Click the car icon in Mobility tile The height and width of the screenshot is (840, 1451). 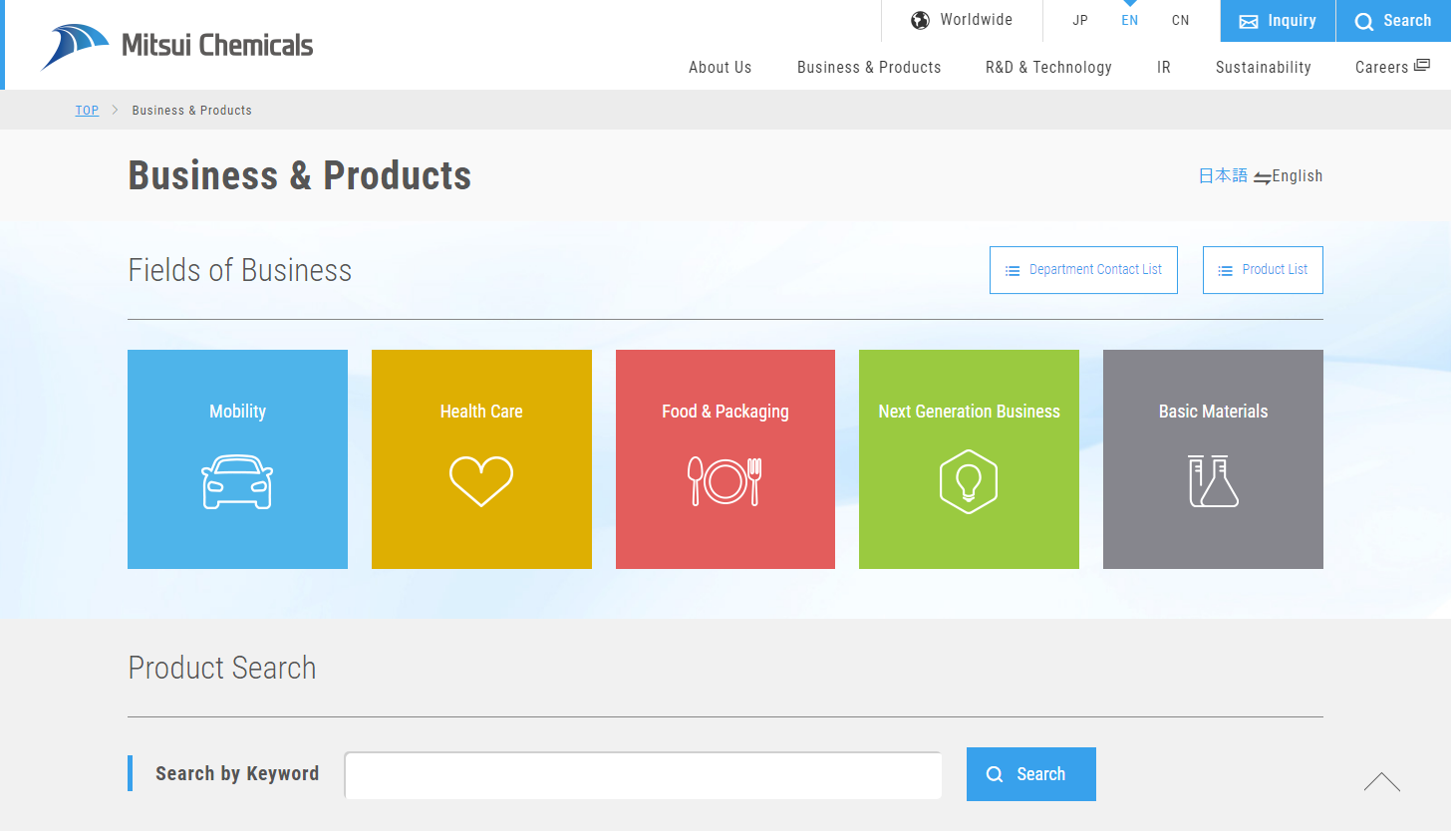click(237, 481)
